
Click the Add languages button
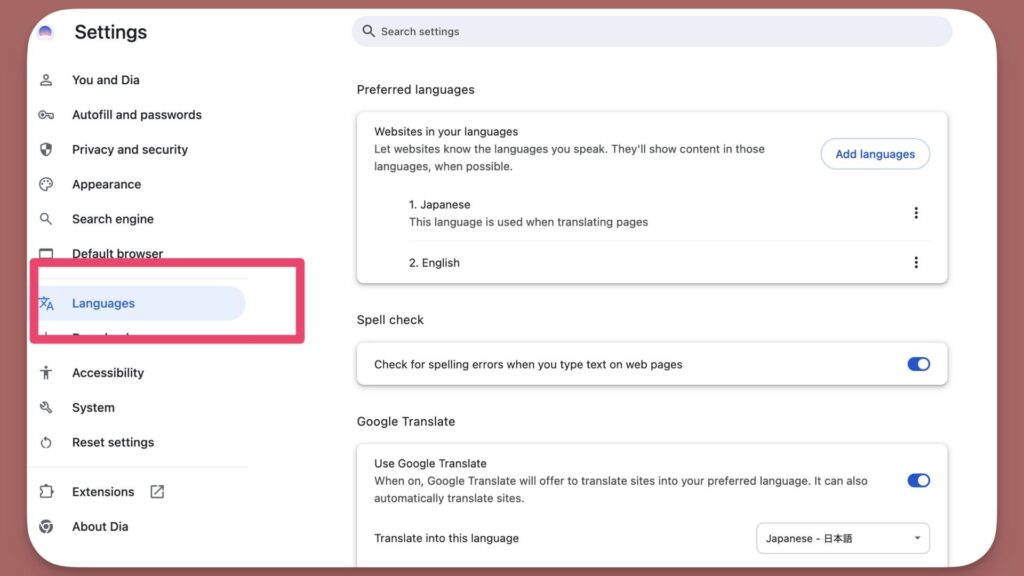coord(875,154)
